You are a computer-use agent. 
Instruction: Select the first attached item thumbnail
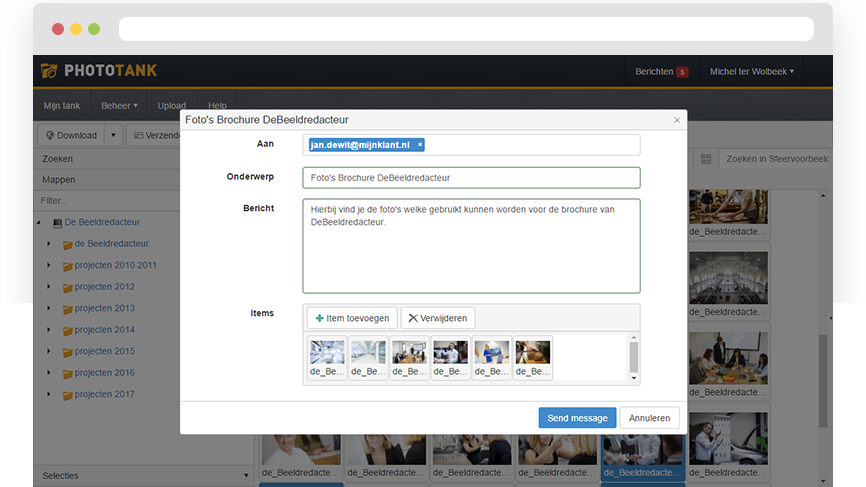(x=327, y=358)
